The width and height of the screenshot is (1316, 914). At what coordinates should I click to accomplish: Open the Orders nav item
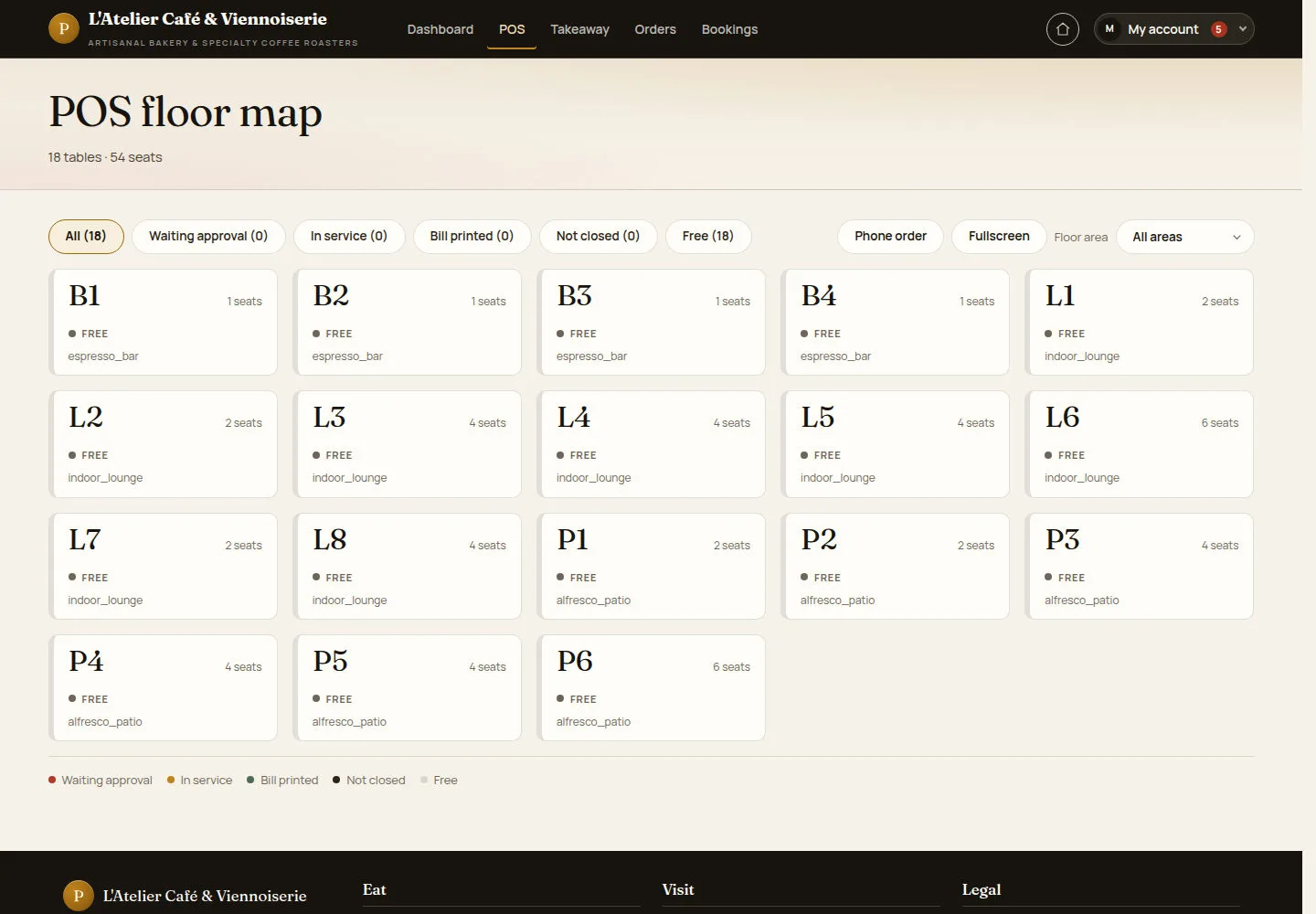click(x=655, y=29)
